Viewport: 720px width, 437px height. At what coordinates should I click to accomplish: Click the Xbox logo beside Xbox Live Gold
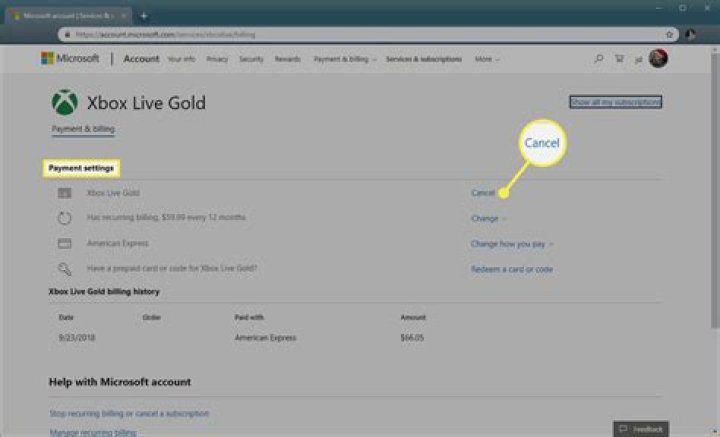pos(63,105)
